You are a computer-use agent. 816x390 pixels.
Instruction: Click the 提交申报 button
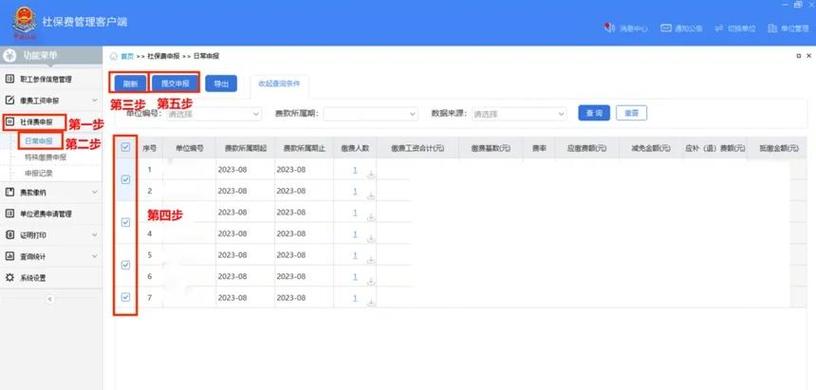(175, 83)
